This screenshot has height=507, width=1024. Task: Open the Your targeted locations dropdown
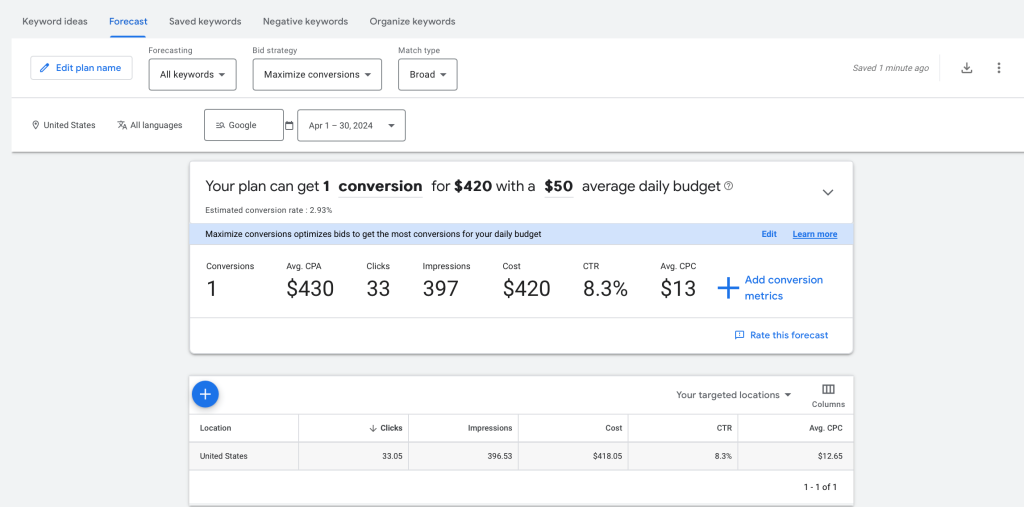733,395
